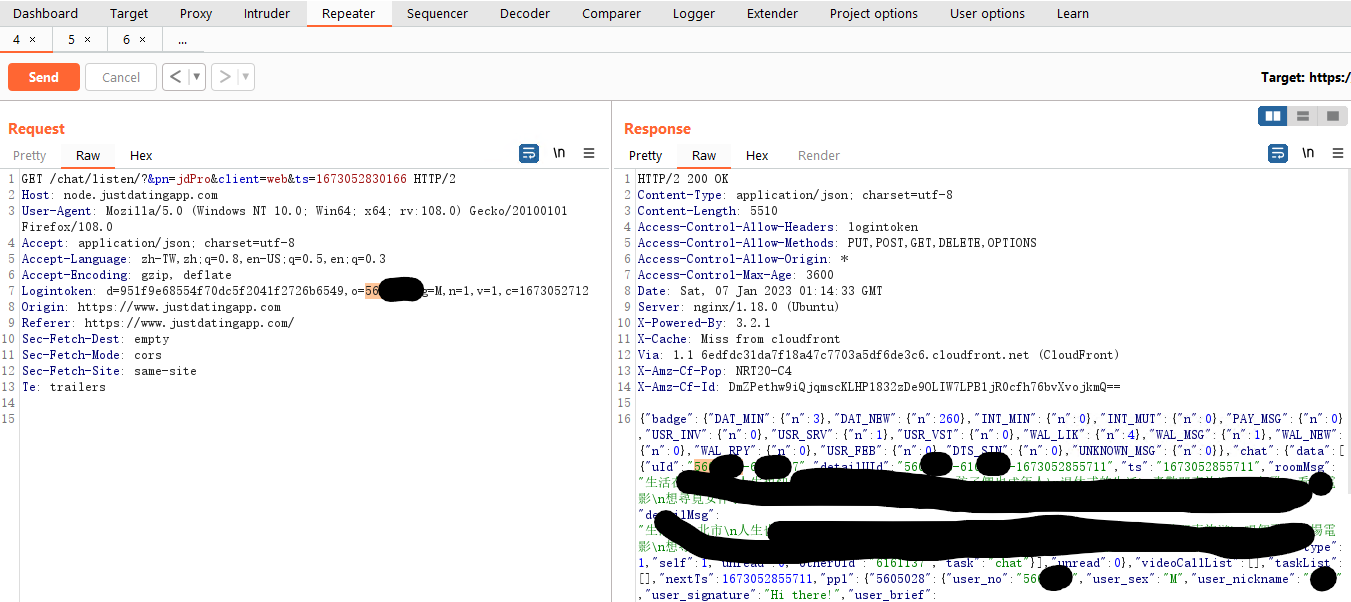Toggle word wrap icon in Request pane
The height and width of the screenshot is (602, 1351).
point(529,153)
